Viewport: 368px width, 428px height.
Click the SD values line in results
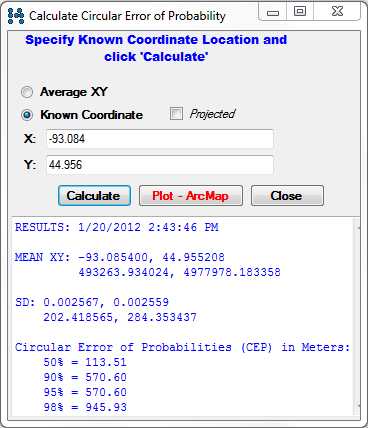click(92, 302)
